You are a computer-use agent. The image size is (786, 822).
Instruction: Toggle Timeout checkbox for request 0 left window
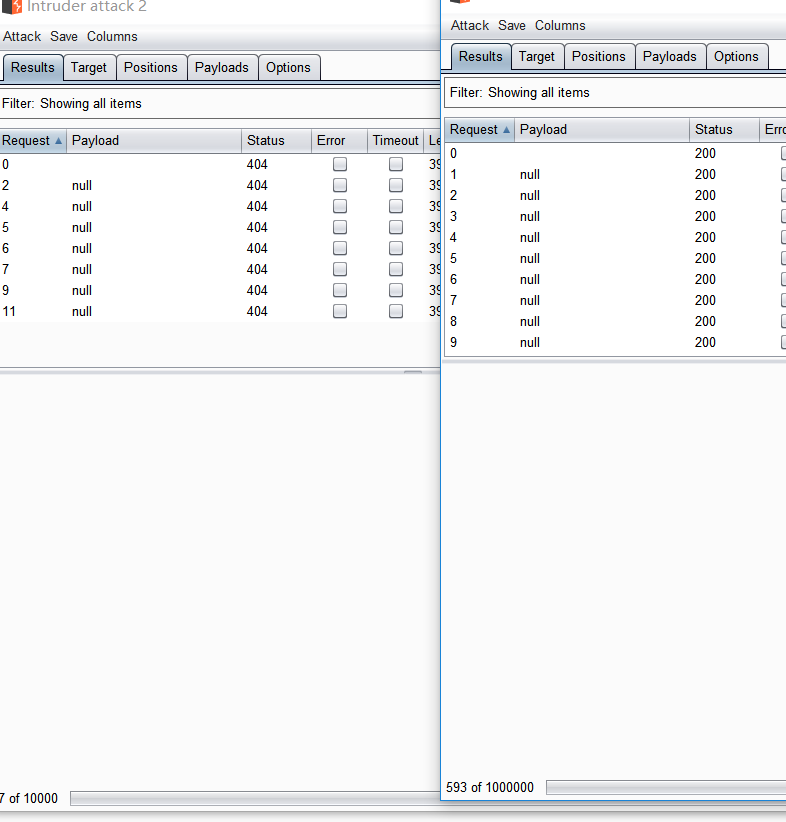(x=396, y=165)
